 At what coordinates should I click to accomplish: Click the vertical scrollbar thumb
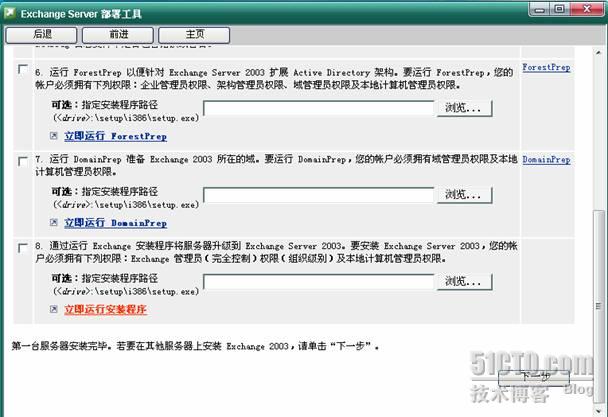coord(599,306)
